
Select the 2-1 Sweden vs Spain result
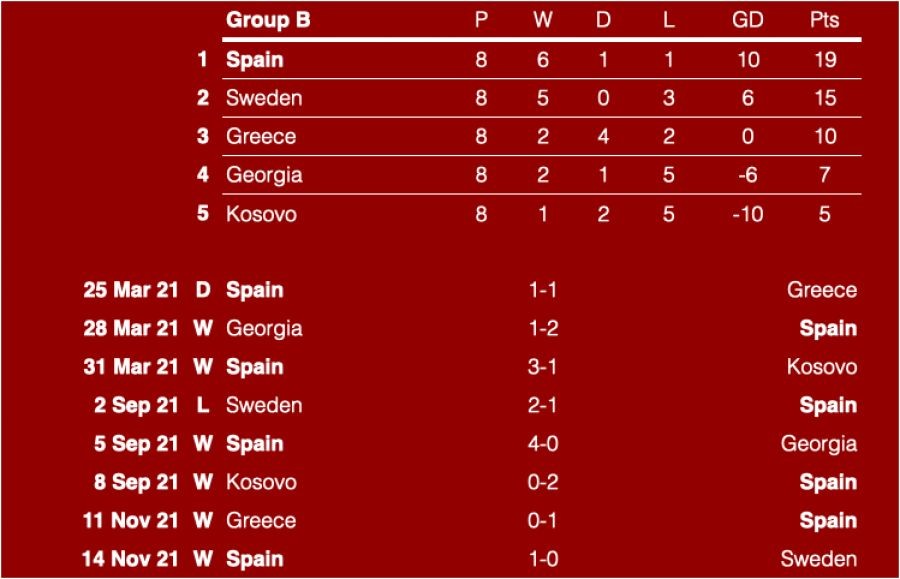coord(542,405)
